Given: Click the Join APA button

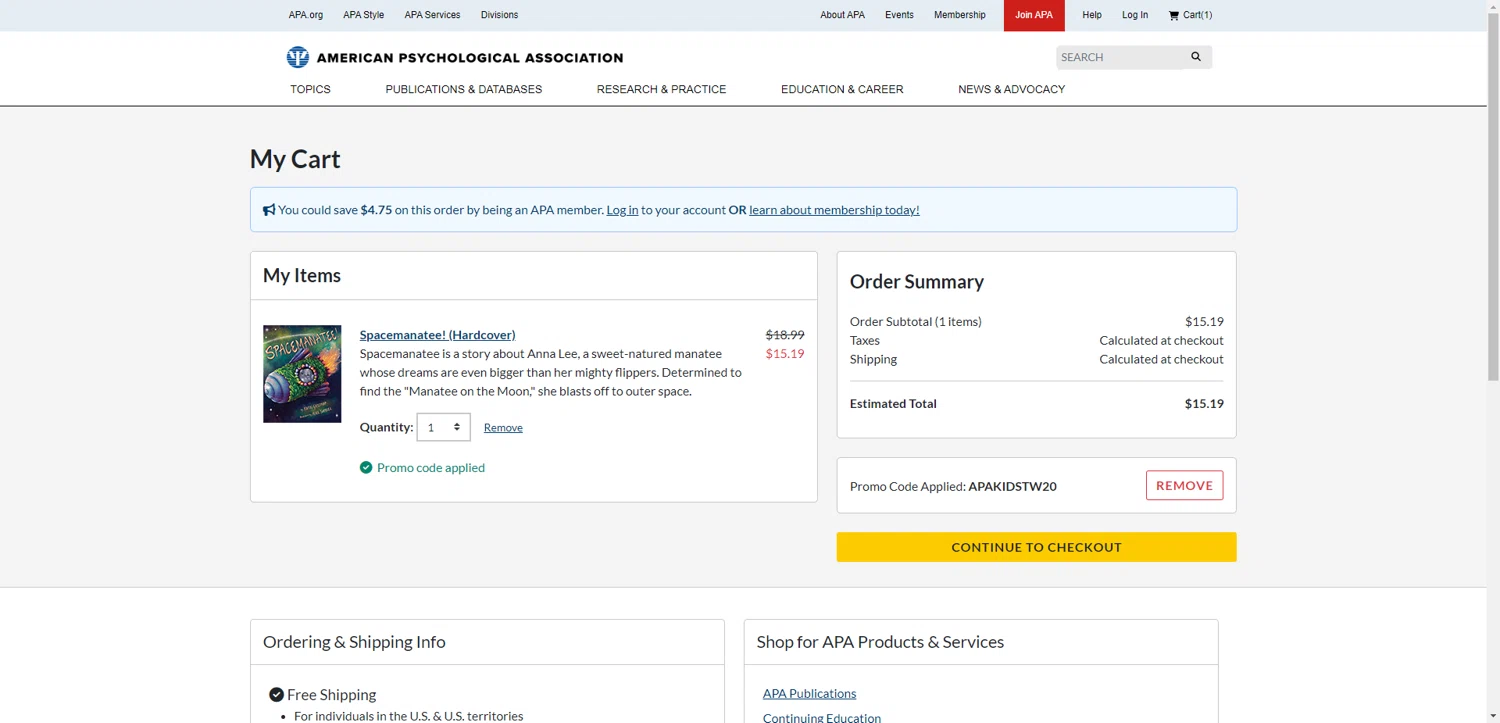Looking at the screenshot, I should tap(1034, 15).
